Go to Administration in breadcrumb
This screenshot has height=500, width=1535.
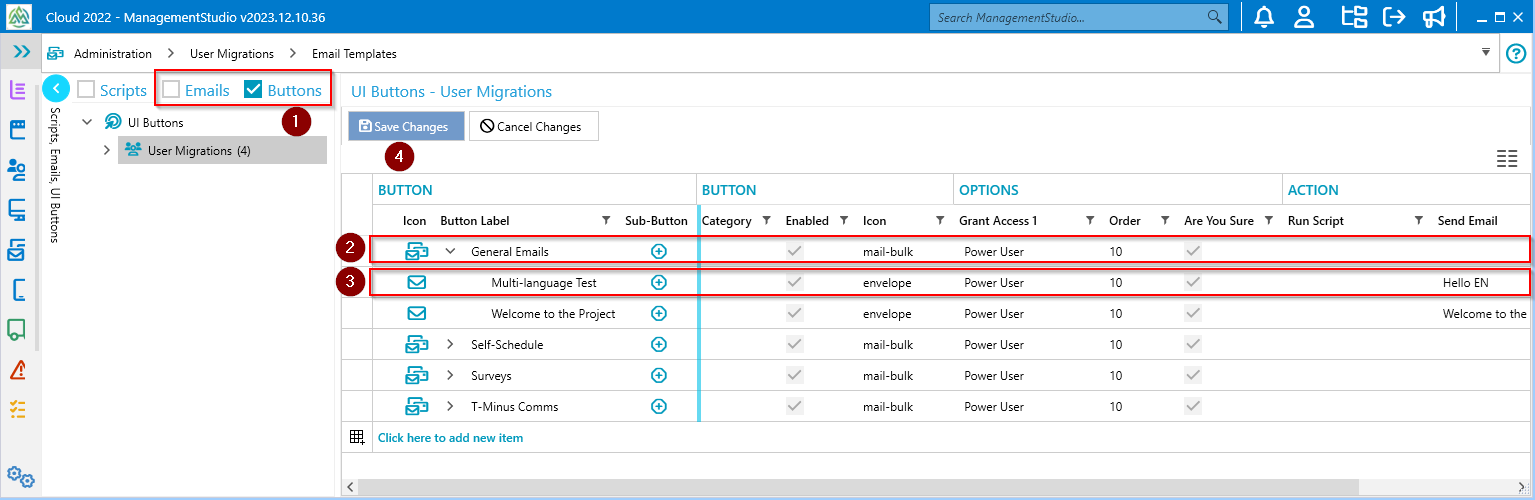113,54
